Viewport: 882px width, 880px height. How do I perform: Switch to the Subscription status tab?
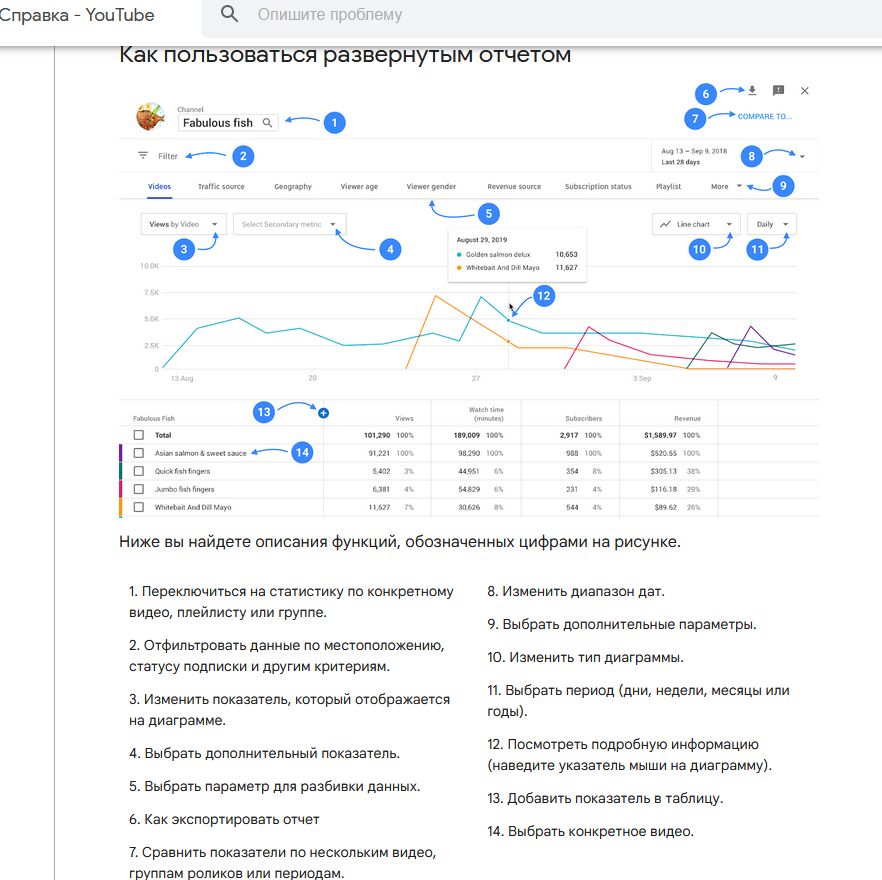pyautogui.click(x=598, y=186)
